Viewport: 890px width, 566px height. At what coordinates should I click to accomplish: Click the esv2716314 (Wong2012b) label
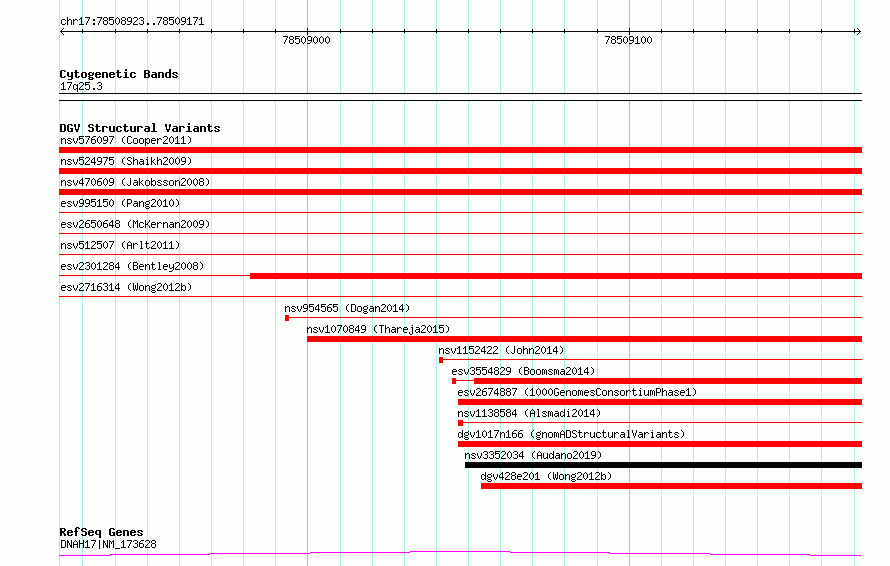pyautogui.click(x=126, y=287)
